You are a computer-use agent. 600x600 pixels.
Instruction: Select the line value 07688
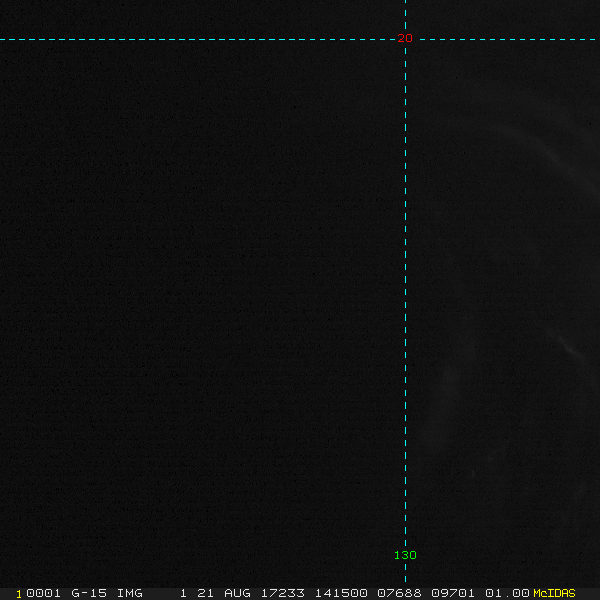click(399, 593)
